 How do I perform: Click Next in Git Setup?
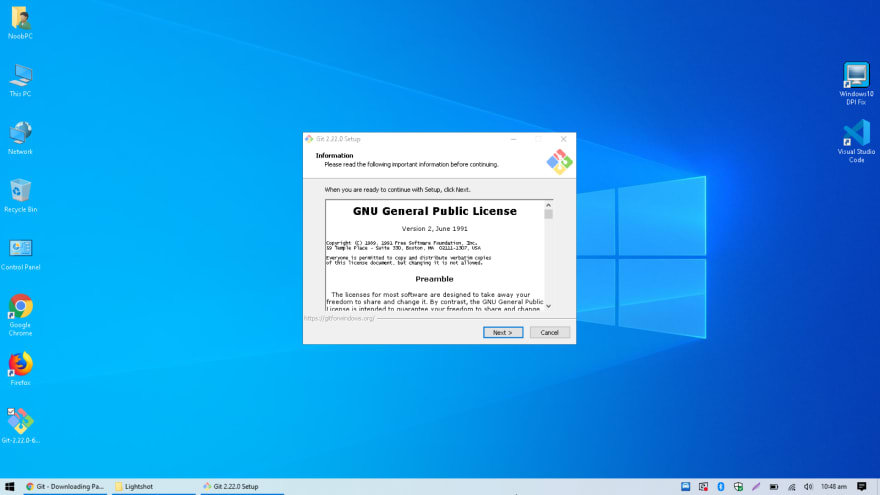502,332
